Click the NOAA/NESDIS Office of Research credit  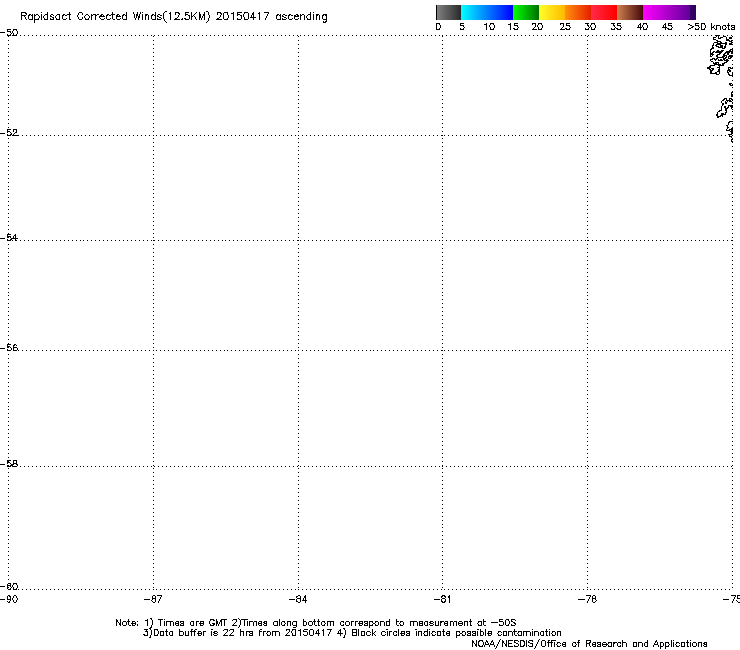(x=589, y=643)
